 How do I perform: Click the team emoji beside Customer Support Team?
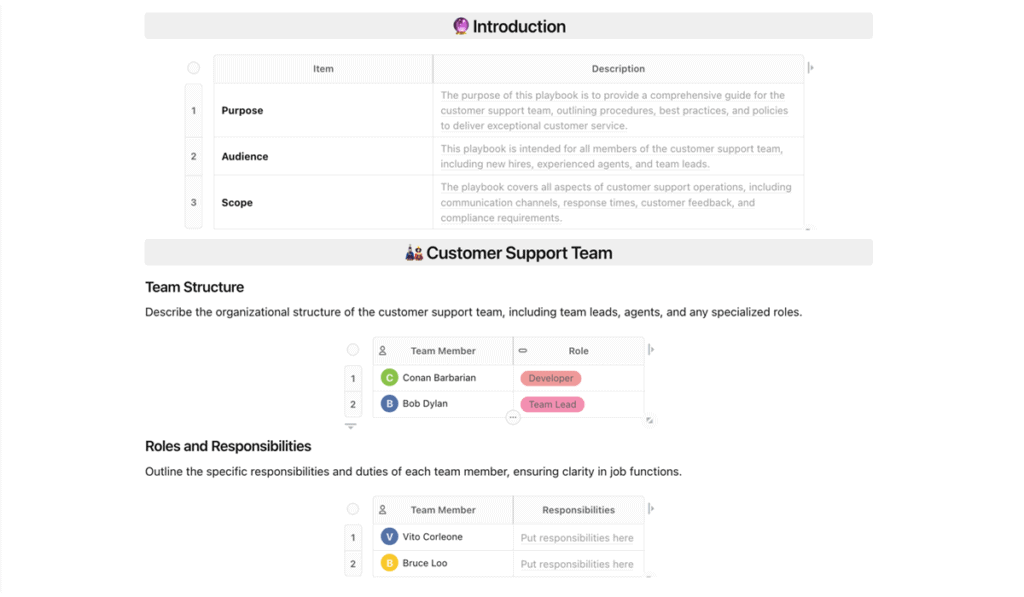413,253
